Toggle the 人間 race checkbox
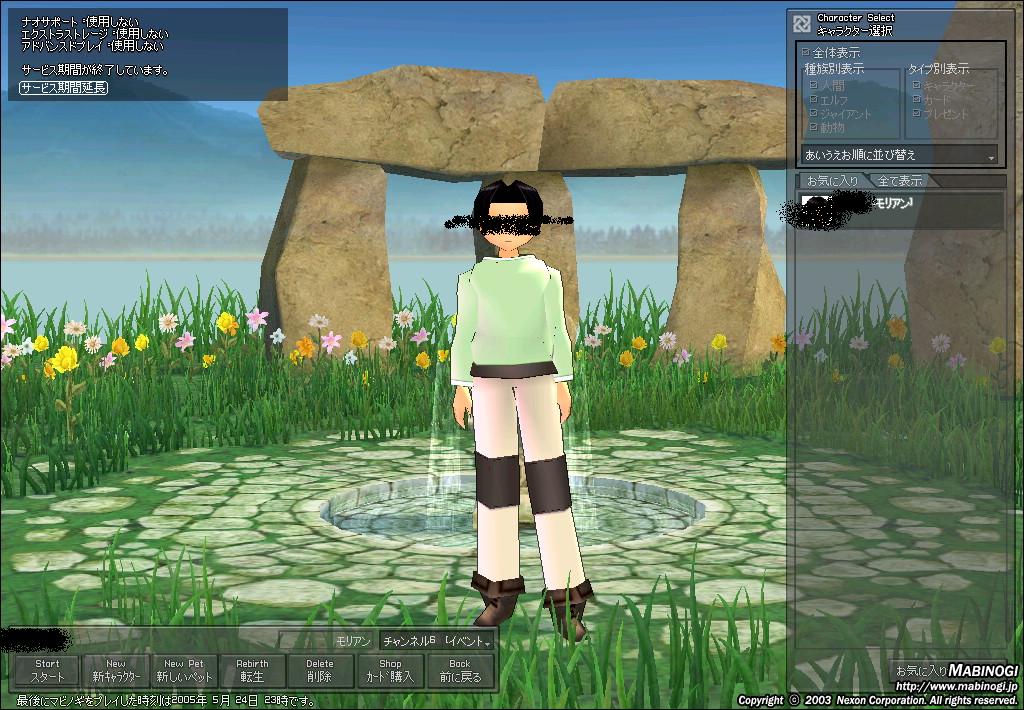The height and width of the screenshot is (710, 1024). (814, 85)
